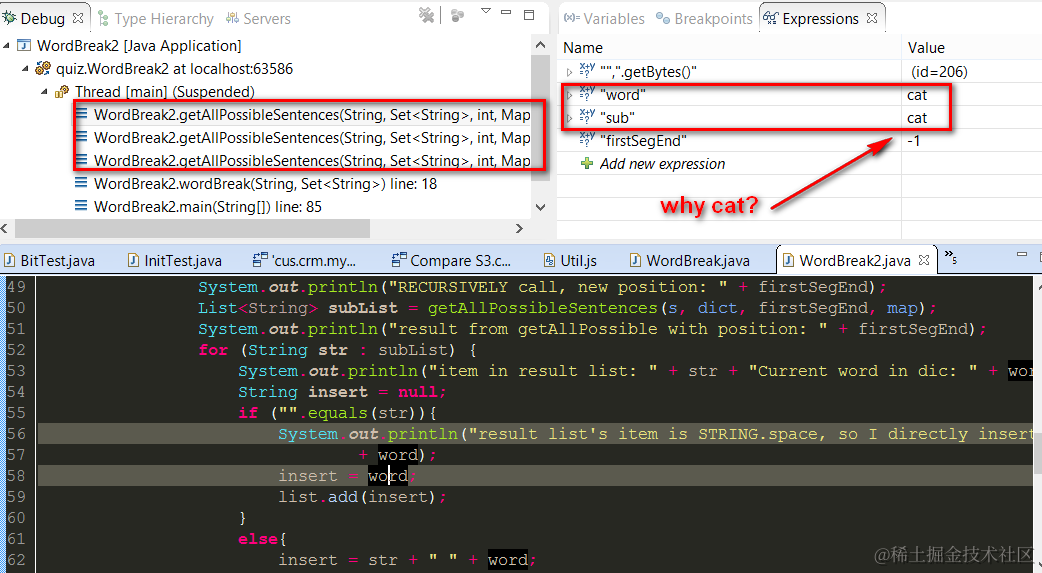
Task: Select Thread [main] (Suspended)
Action: (x=164, y=92)
